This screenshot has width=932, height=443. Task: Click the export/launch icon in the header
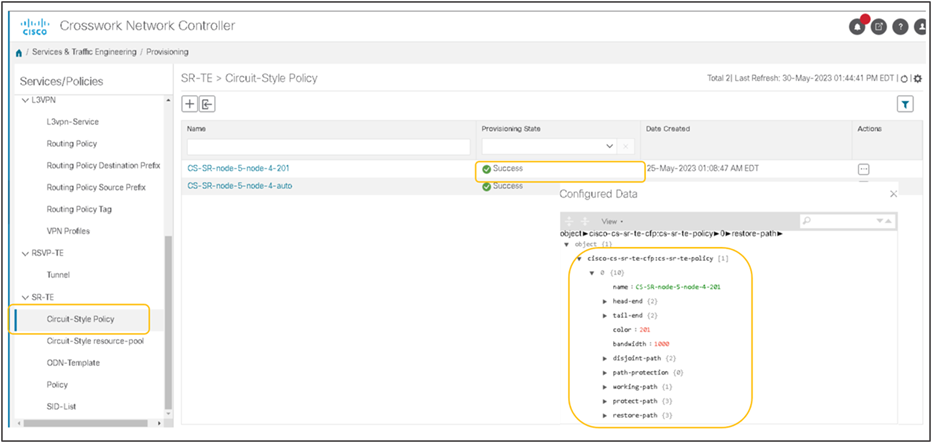click(x=879, y=27)
